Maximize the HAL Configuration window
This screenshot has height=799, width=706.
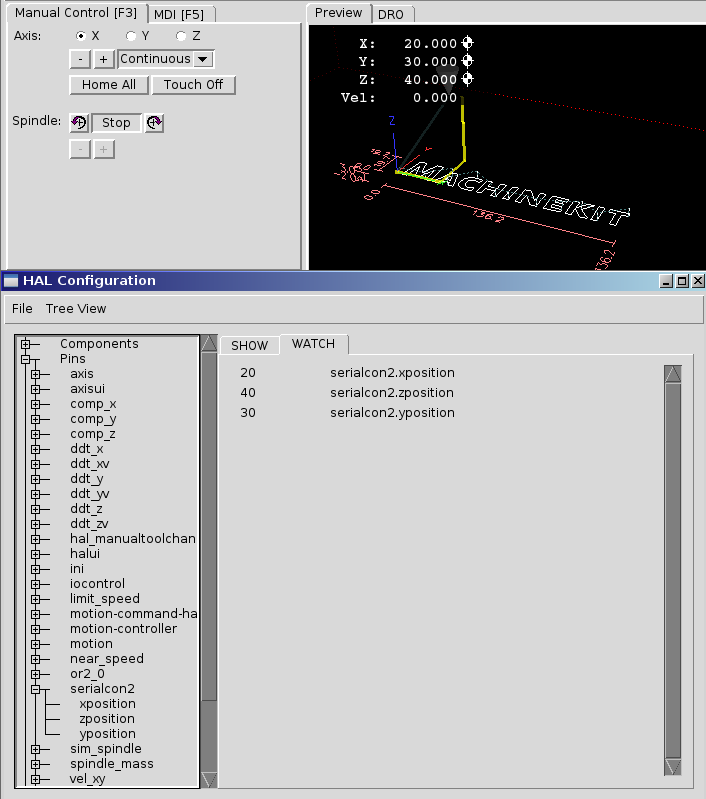(x=682, y=281)
